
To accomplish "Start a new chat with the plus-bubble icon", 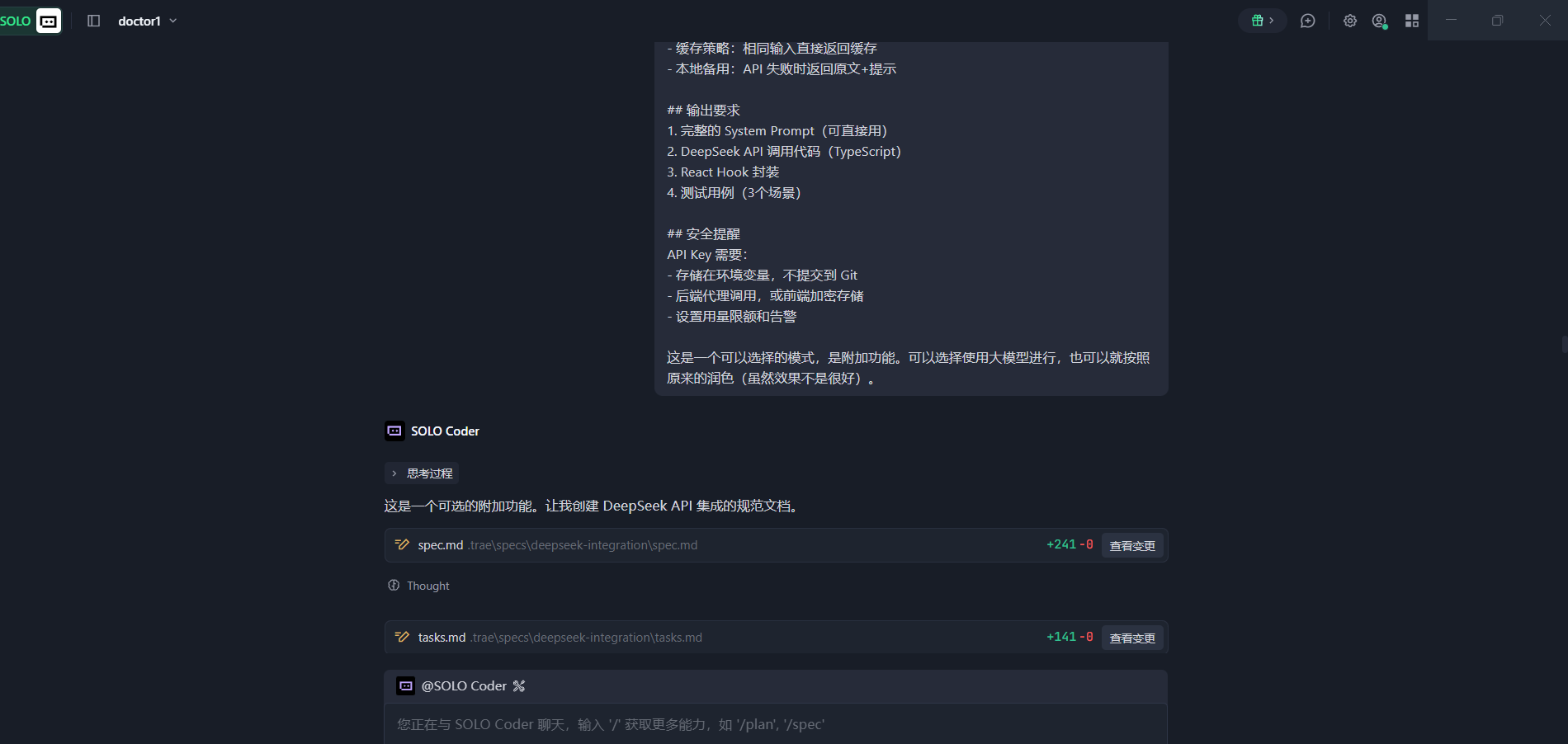I will [x=1307, y=21].
